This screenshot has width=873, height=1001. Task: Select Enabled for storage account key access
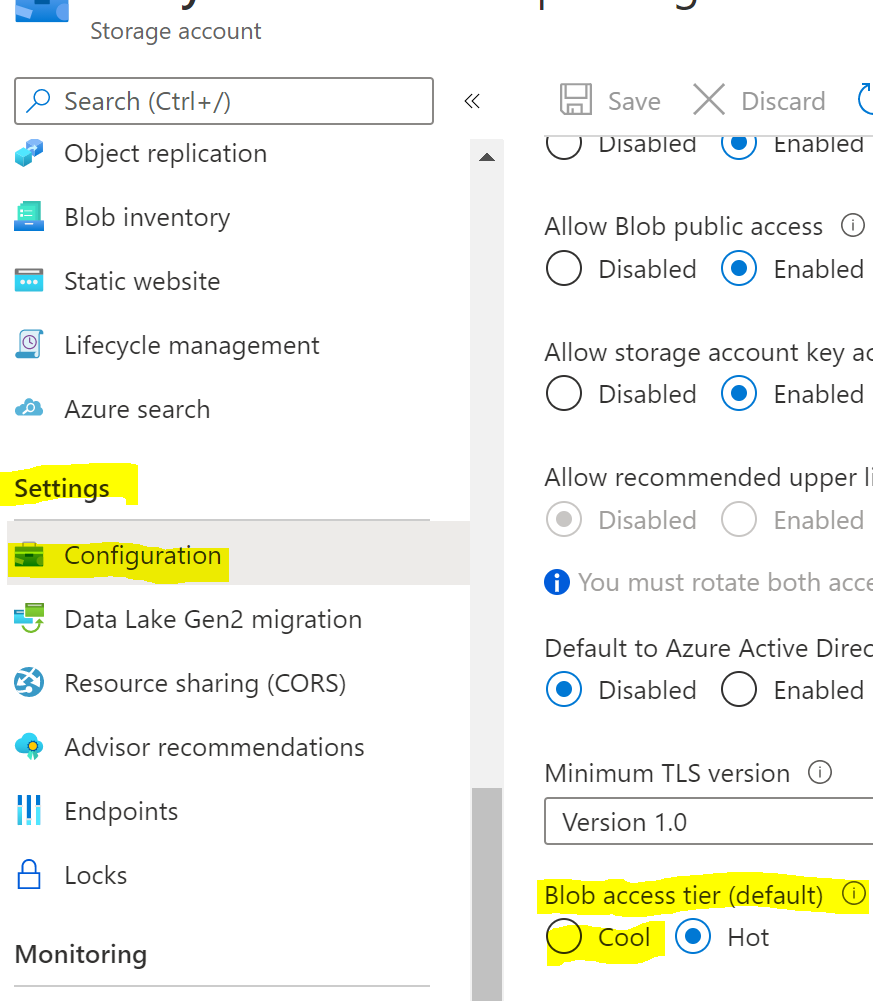[739, 393]
